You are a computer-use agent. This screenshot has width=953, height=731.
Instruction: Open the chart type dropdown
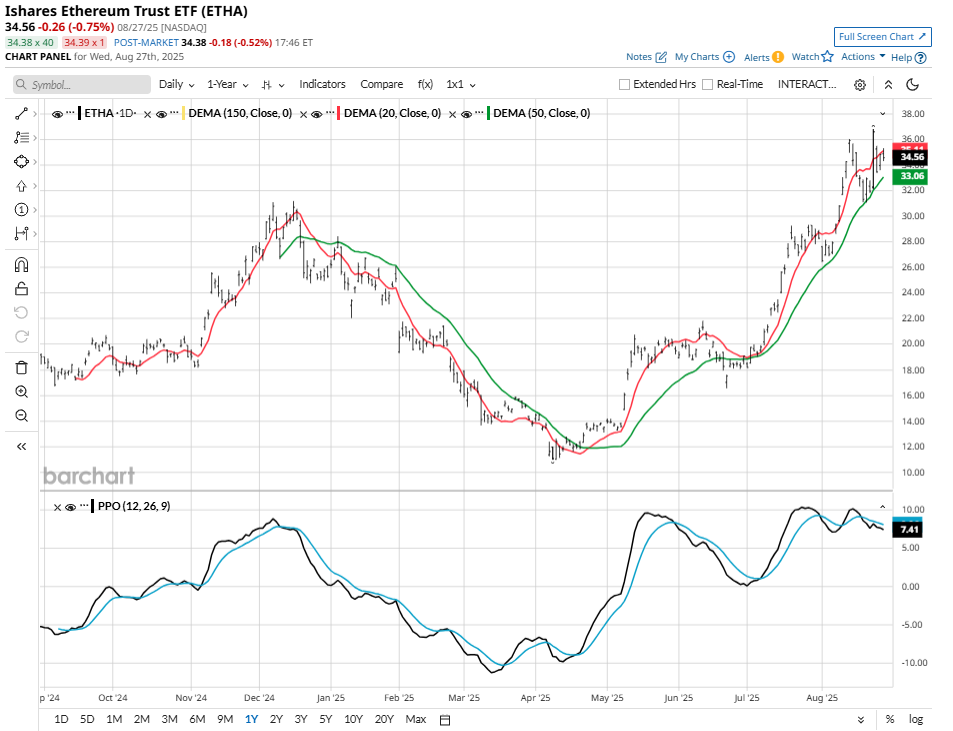coord(273,85)
